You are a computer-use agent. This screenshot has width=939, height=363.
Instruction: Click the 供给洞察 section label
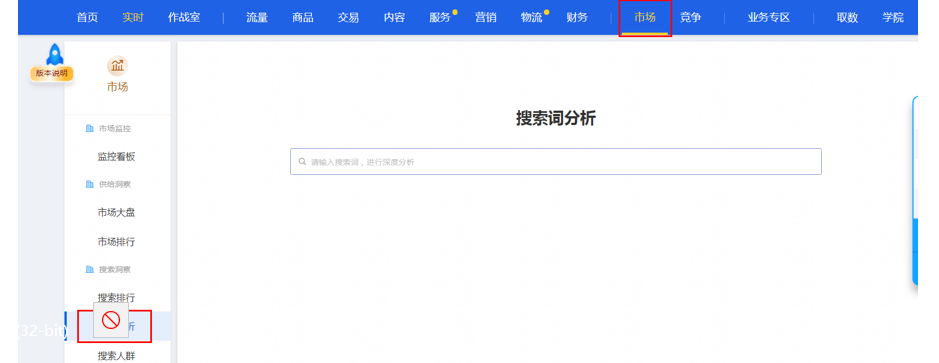coord(114,184)
